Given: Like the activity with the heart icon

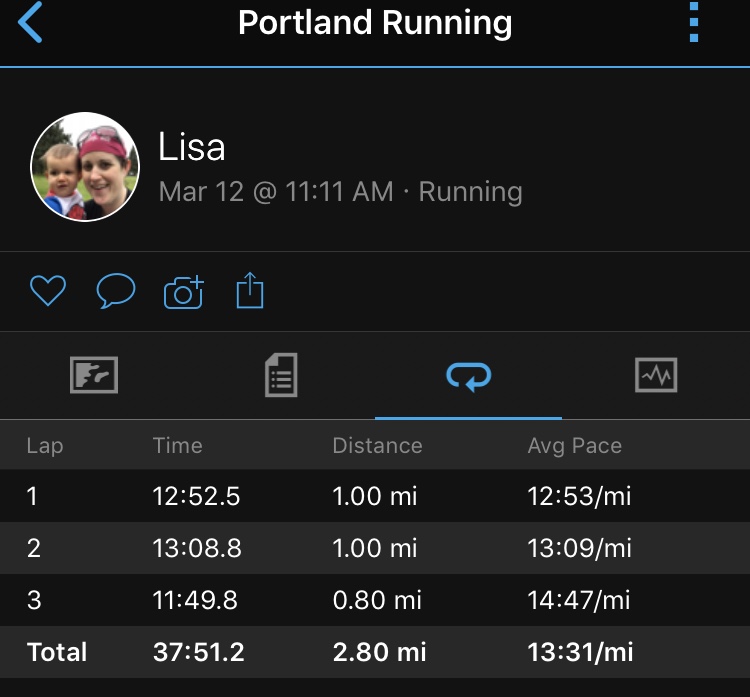Looking at the screenshot, I should pos(48,290).
